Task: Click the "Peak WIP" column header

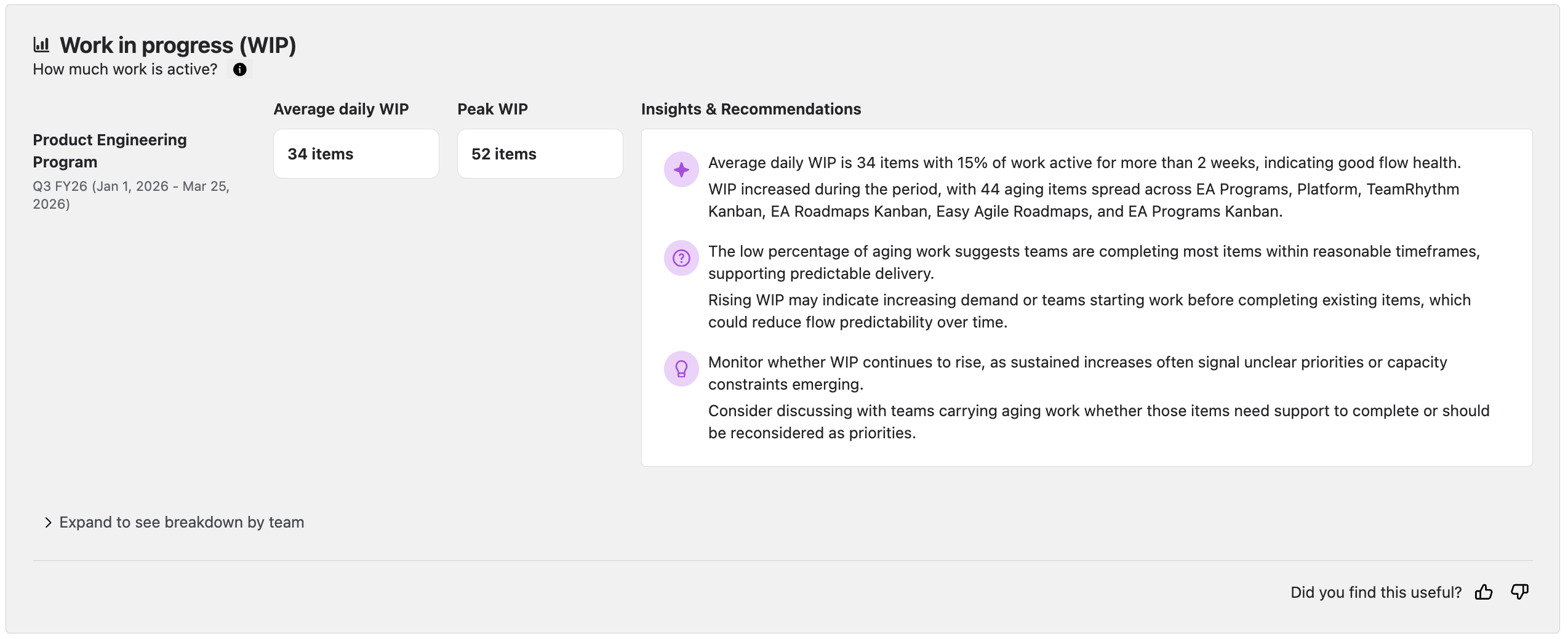Action: [x=492, y=109]
